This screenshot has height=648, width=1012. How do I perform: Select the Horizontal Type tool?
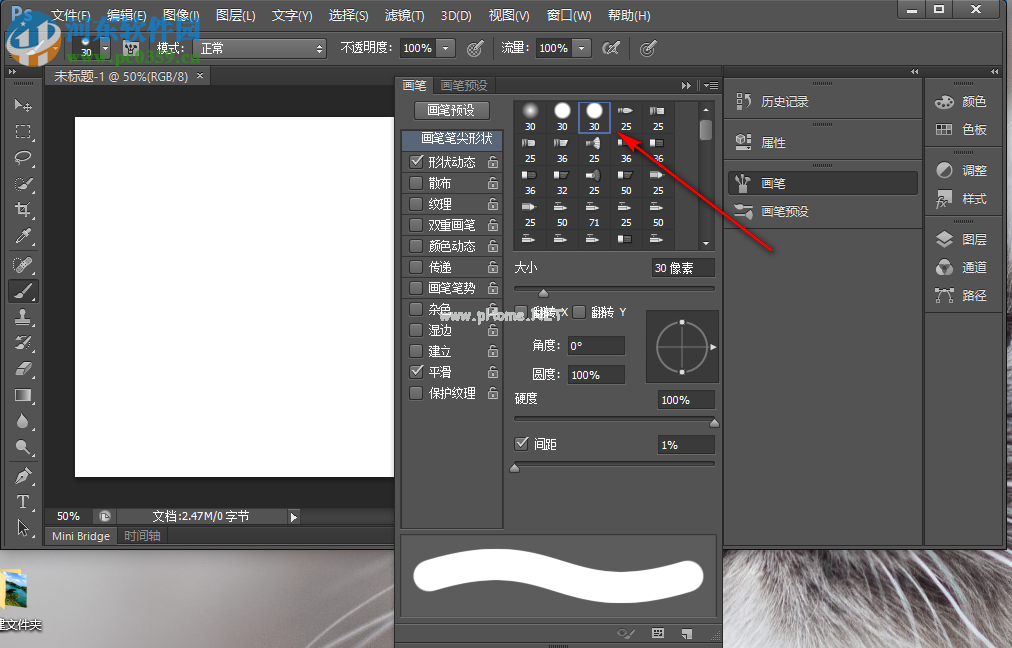point(23,501)
